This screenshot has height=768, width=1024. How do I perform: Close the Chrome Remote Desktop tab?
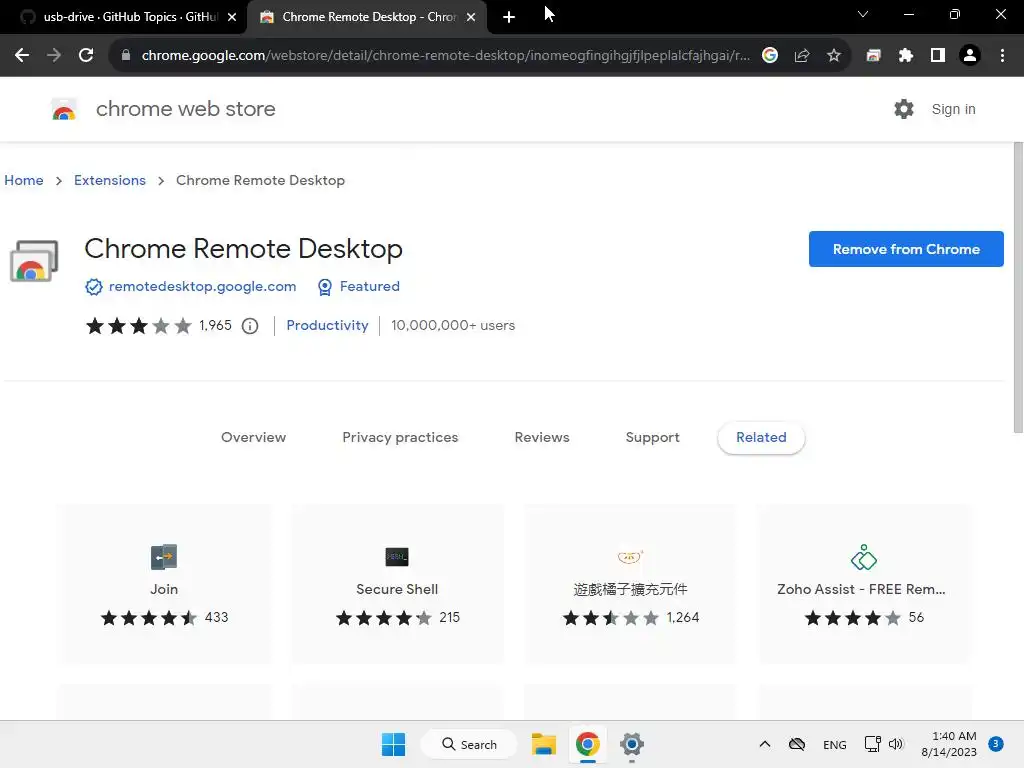[471, 18]
